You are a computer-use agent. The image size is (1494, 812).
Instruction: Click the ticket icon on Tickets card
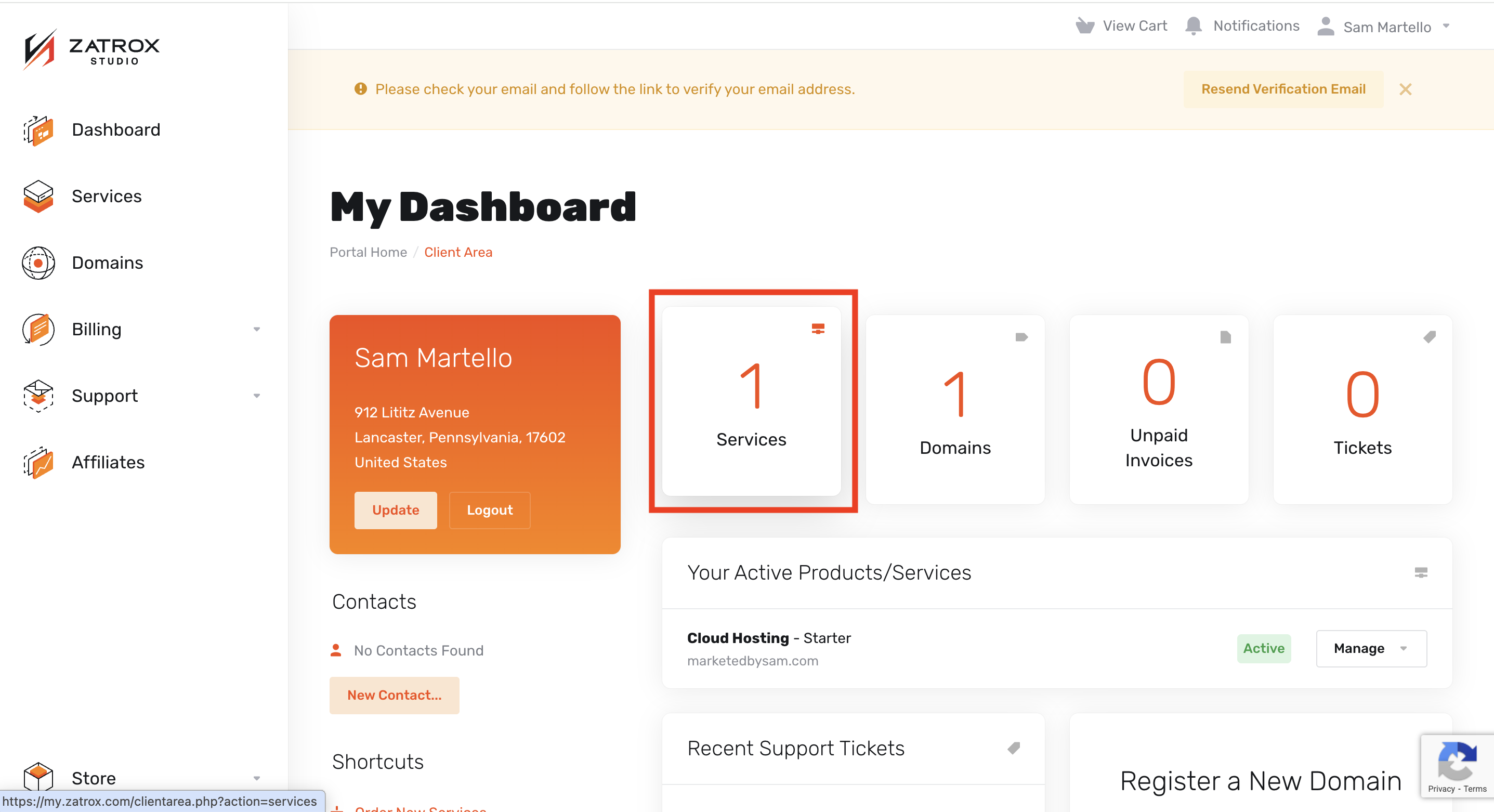point(1430,337)
